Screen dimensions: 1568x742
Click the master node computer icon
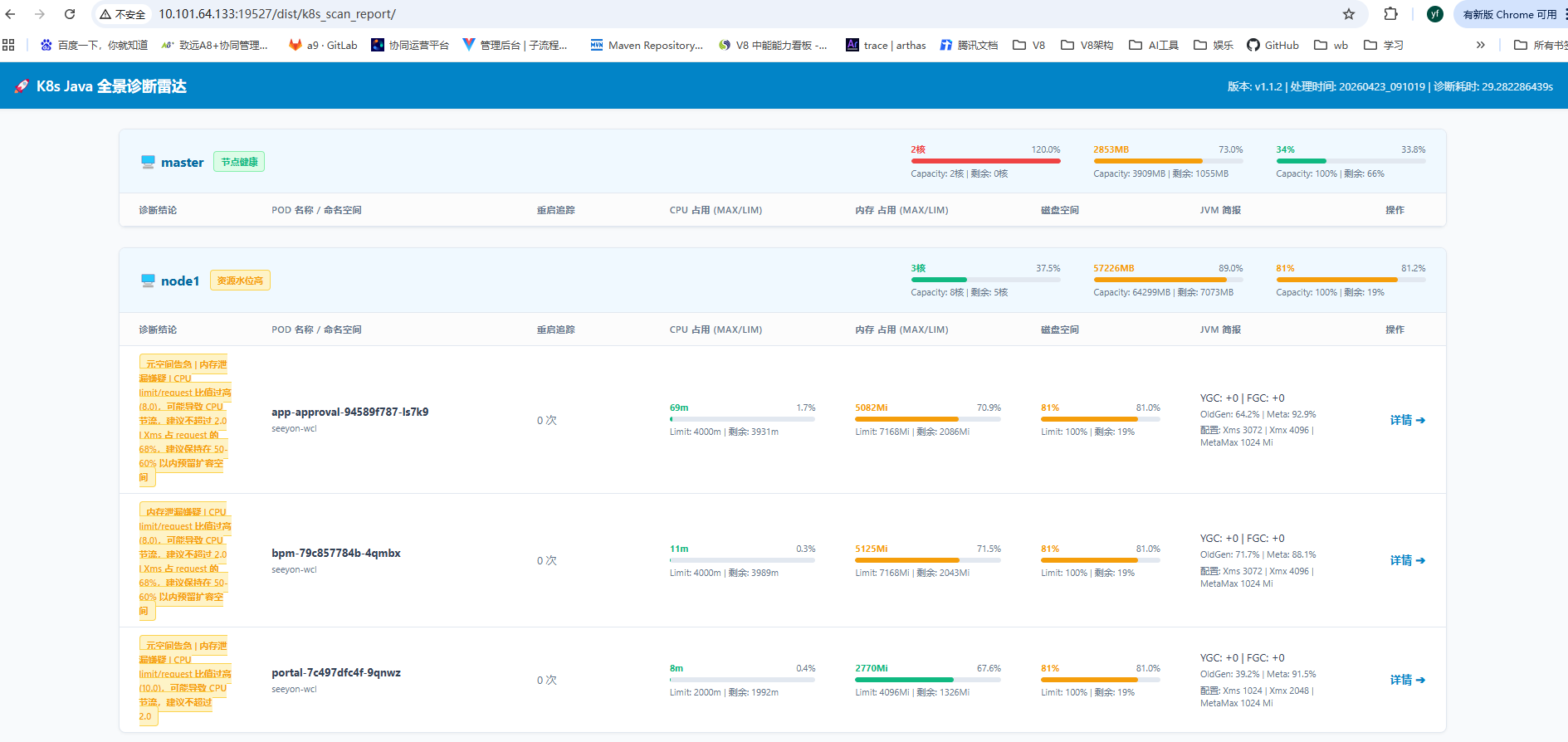click(148, 162)
